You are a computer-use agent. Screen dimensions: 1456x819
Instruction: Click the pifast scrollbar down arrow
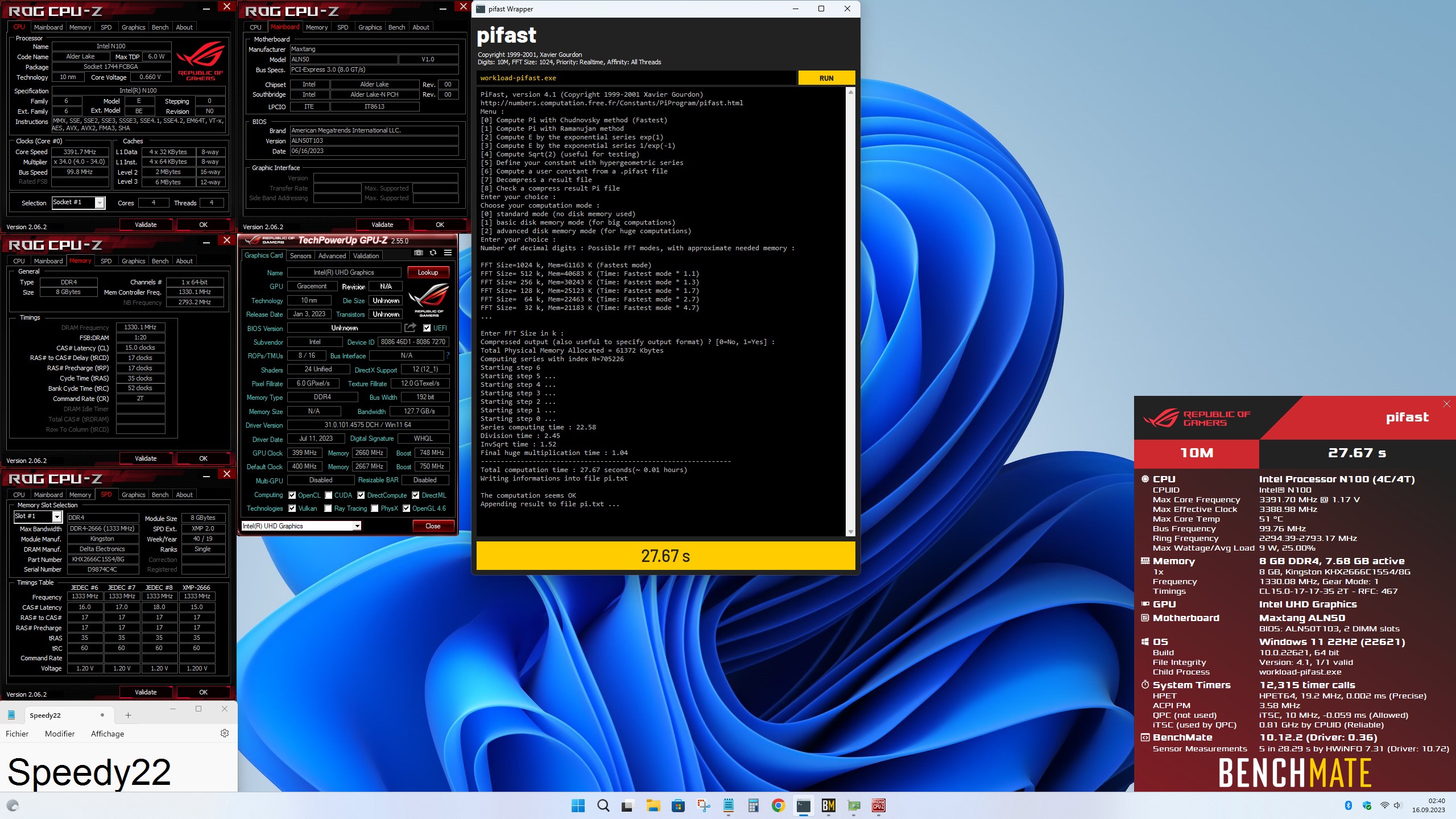pos(851,532)
